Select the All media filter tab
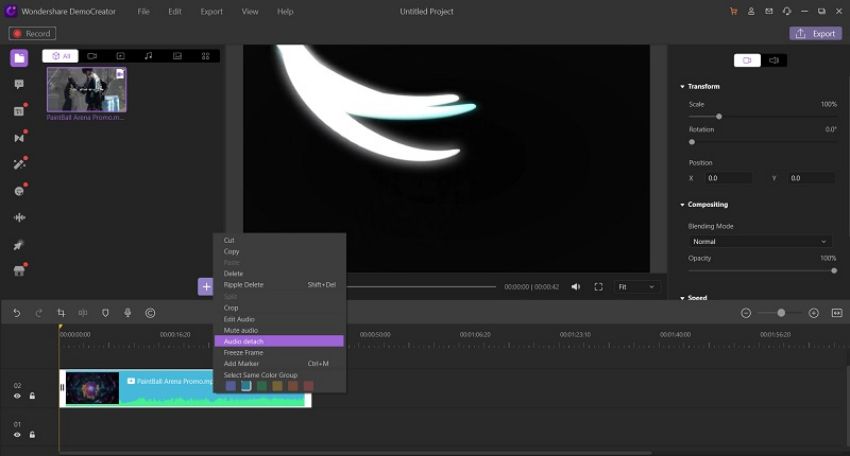850x456 pixels. pos(60,56)
